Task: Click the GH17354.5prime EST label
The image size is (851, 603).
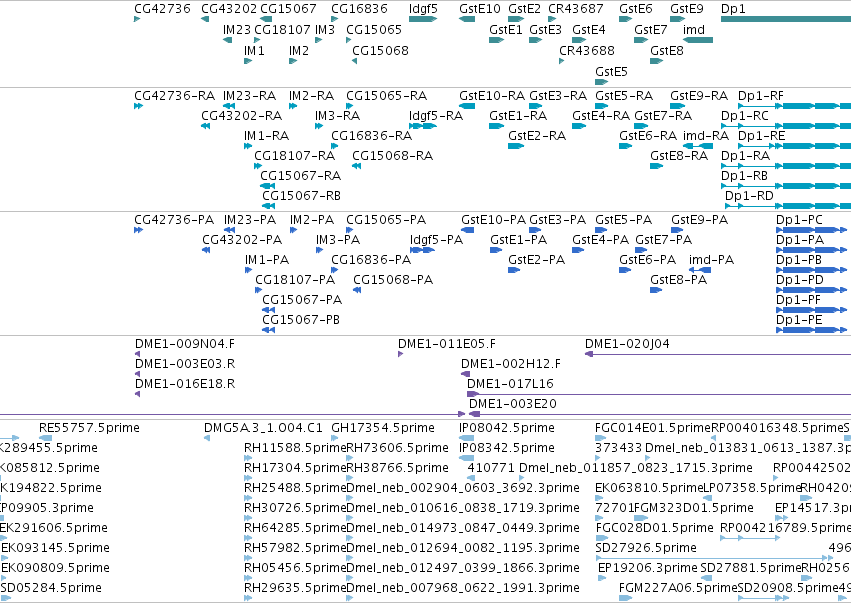Action: click(383, 428)
